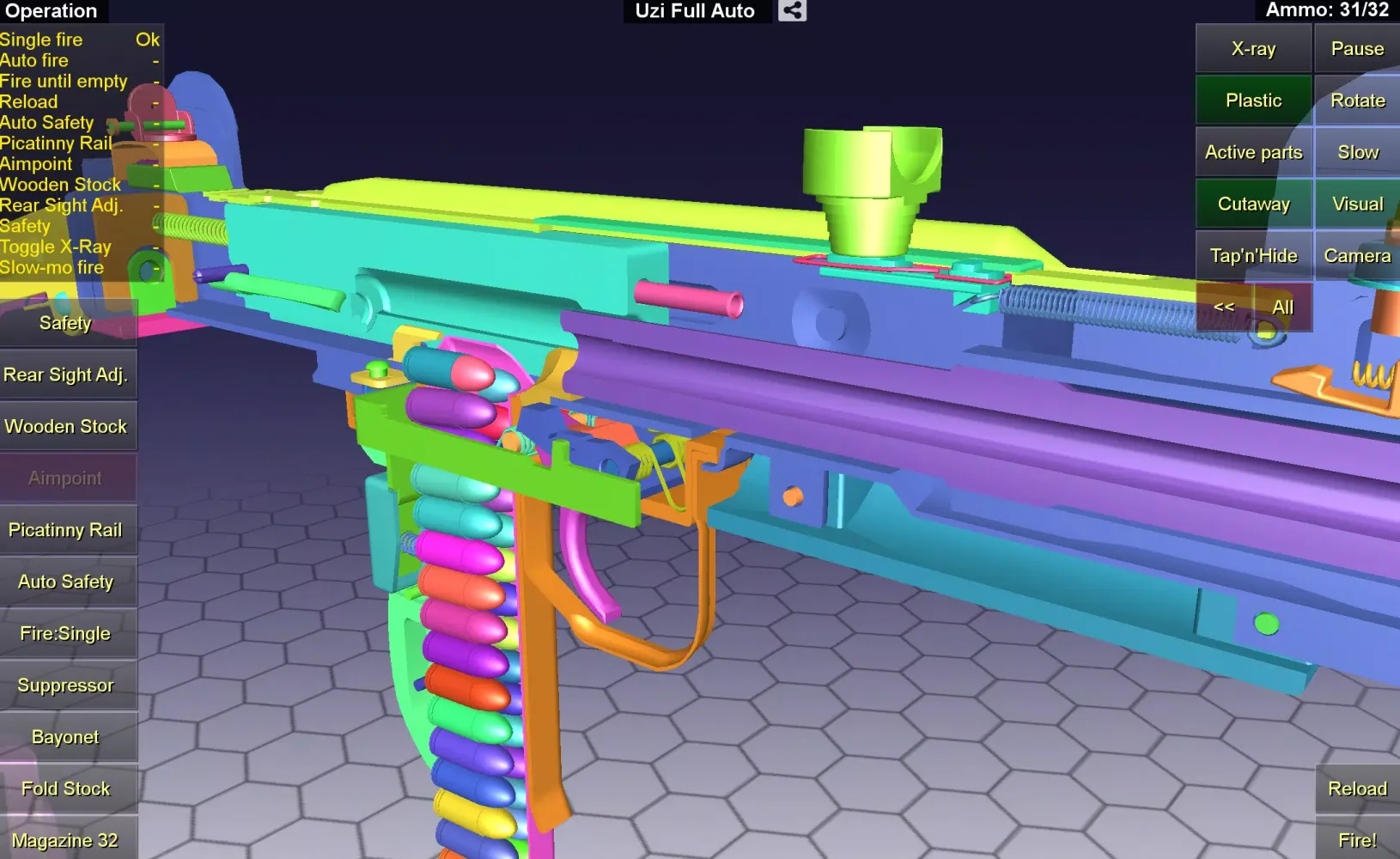1400x859 pixels.
Task: Enable model Rotate mode
Action: click(1356, 100)
